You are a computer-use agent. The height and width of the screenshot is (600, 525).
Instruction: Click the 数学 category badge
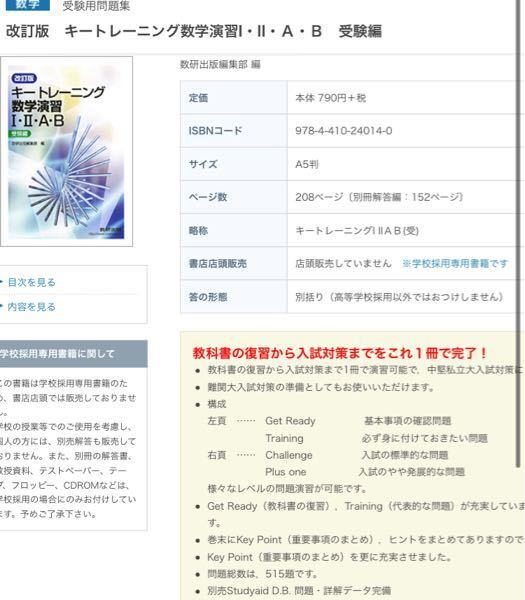[28, 5]
